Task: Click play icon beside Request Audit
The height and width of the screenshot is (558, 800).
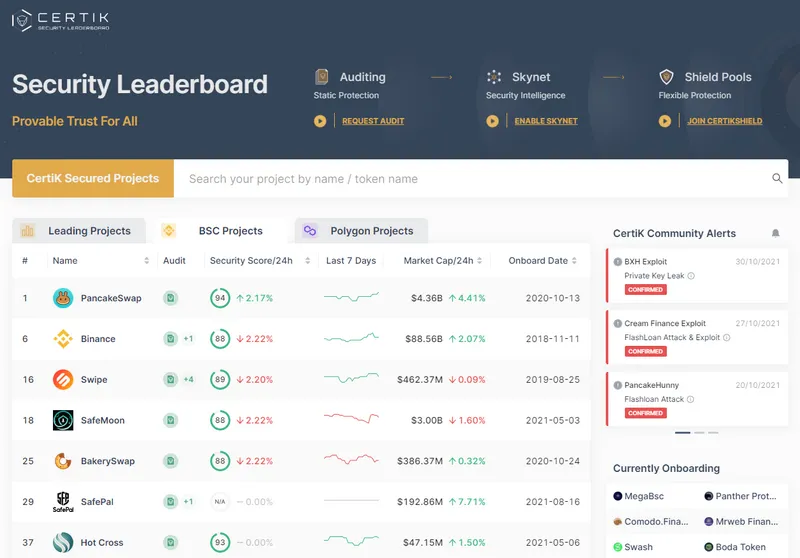Action: click(320, 121)
